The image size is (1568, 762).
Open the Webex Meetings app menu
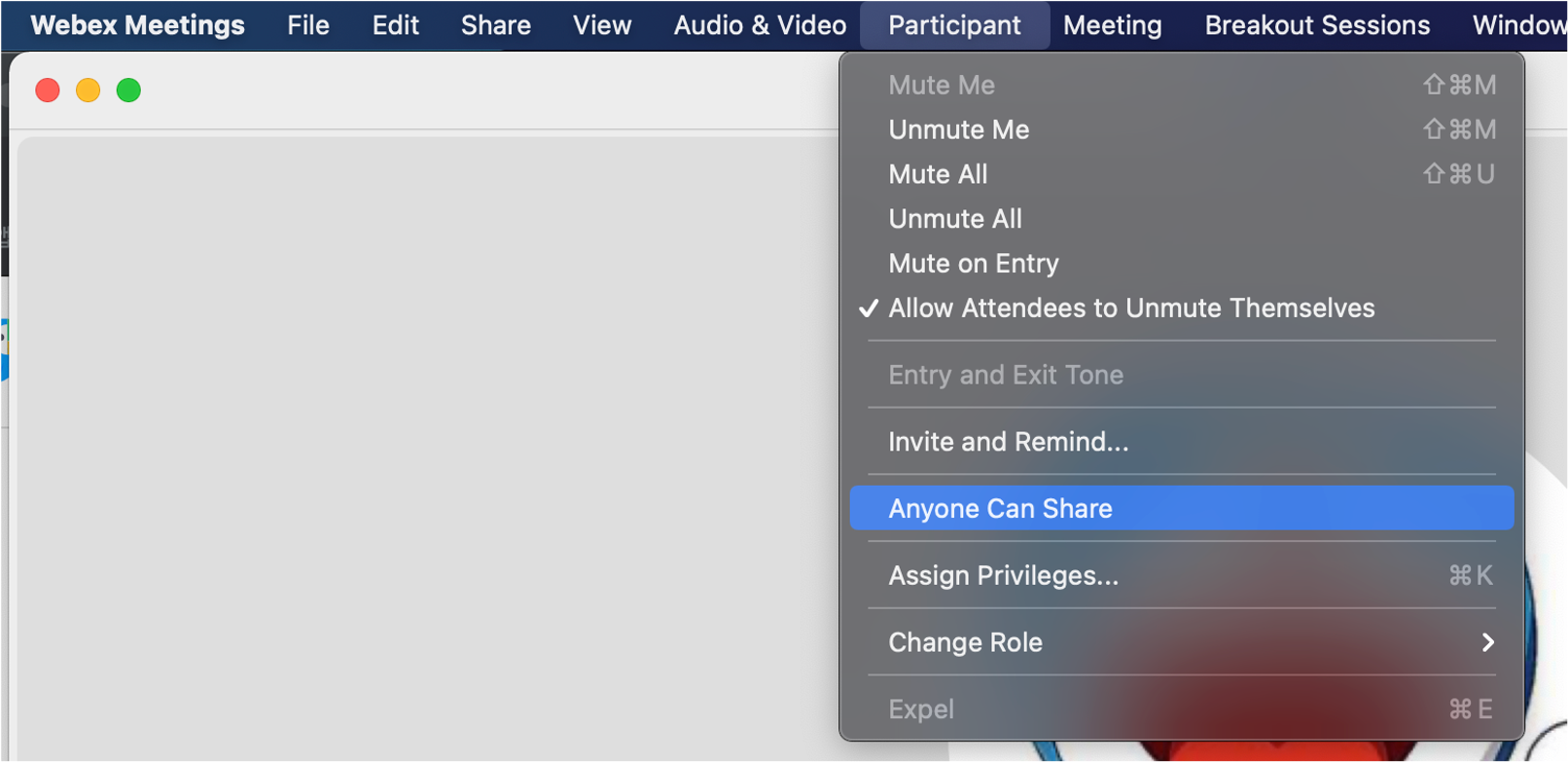click(137, 25)
